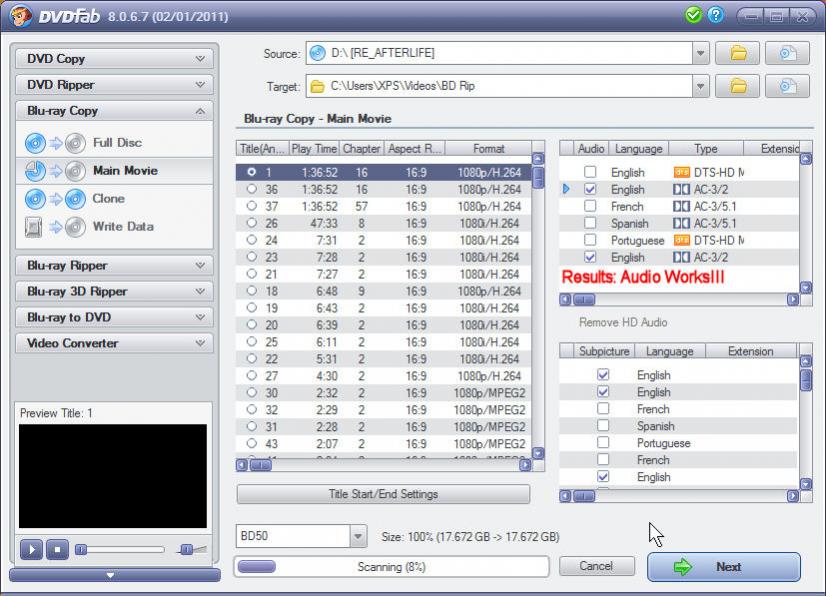Click the Next button
Screen dimensions: 826x596
tap(724, 567)
